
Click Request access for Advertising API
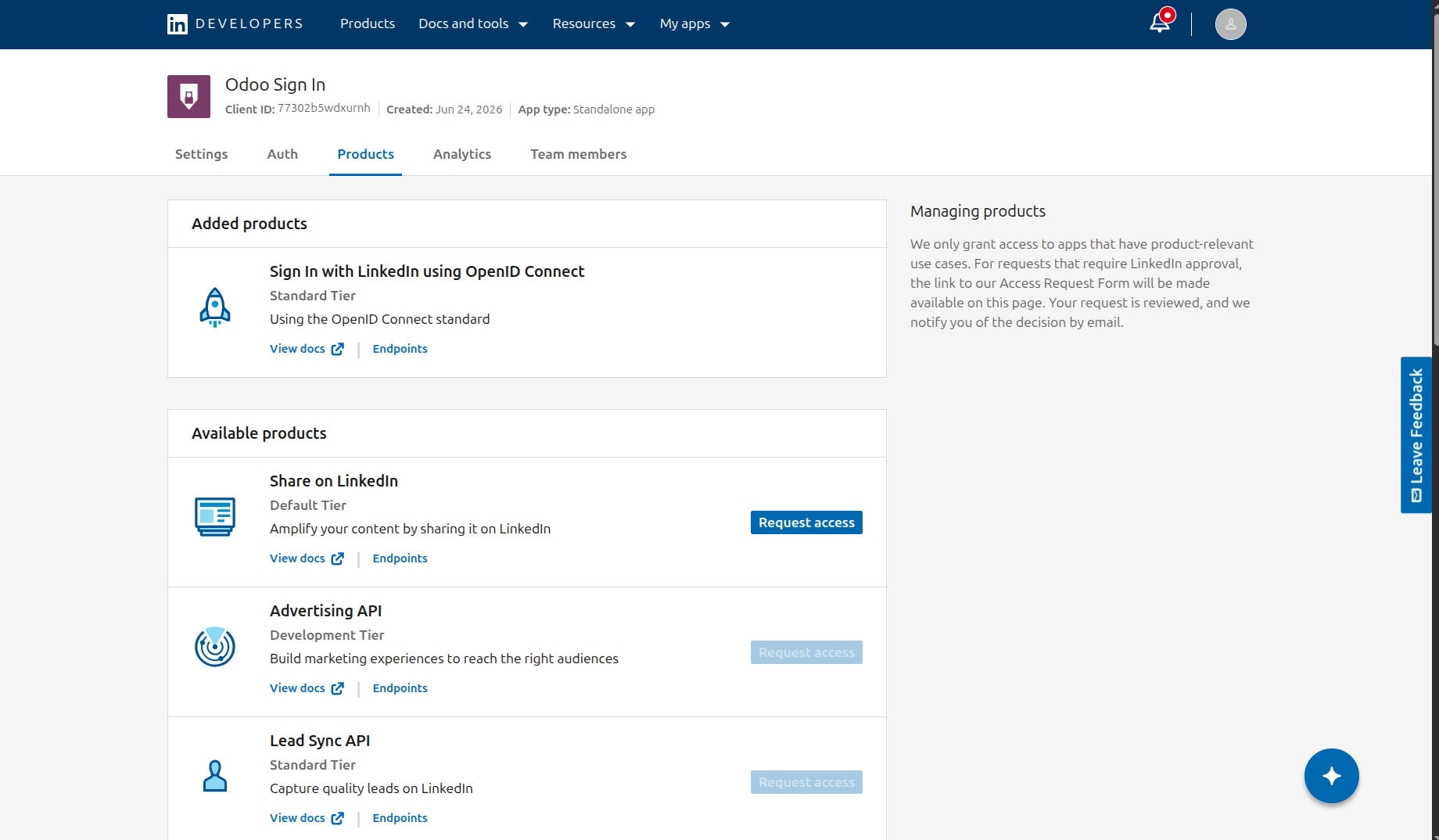[x=806, y=652]
